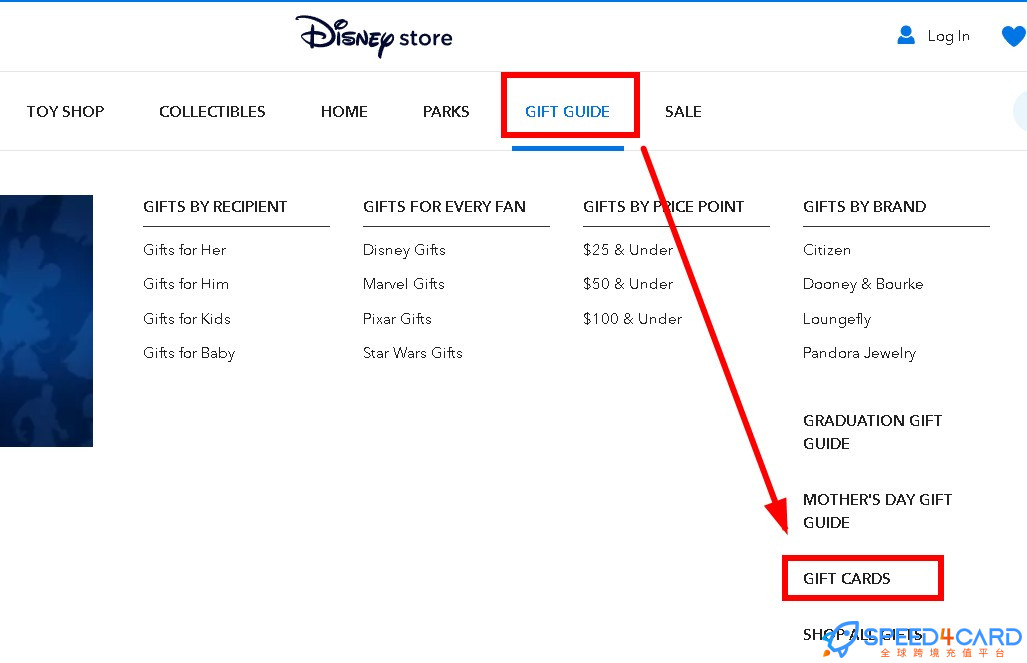The height and width of the screenshot is (663, 1027).
Task: Click the GIFT CARDS link
Action: tap(847, 578)
